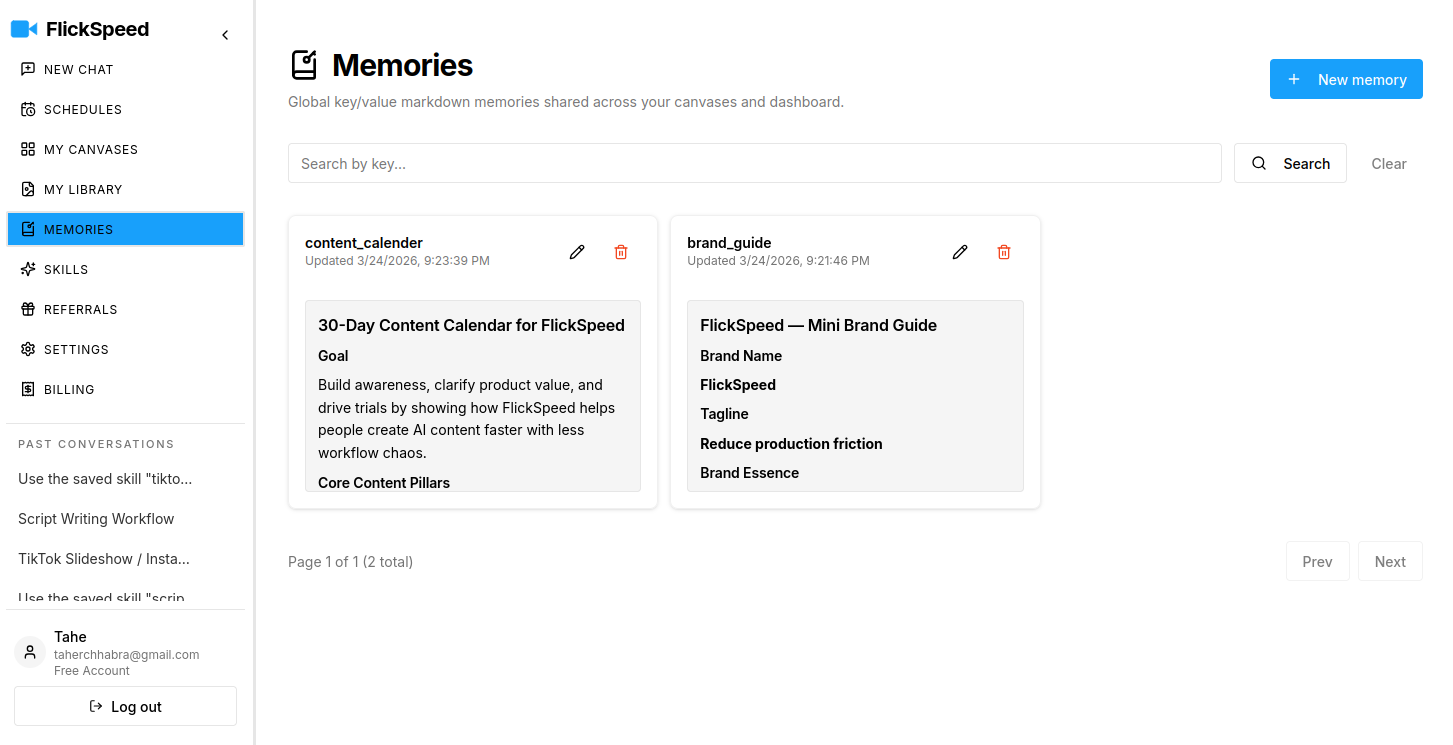
Task: Delete the brand_guide memory with trash icon
Action: 1004,252
